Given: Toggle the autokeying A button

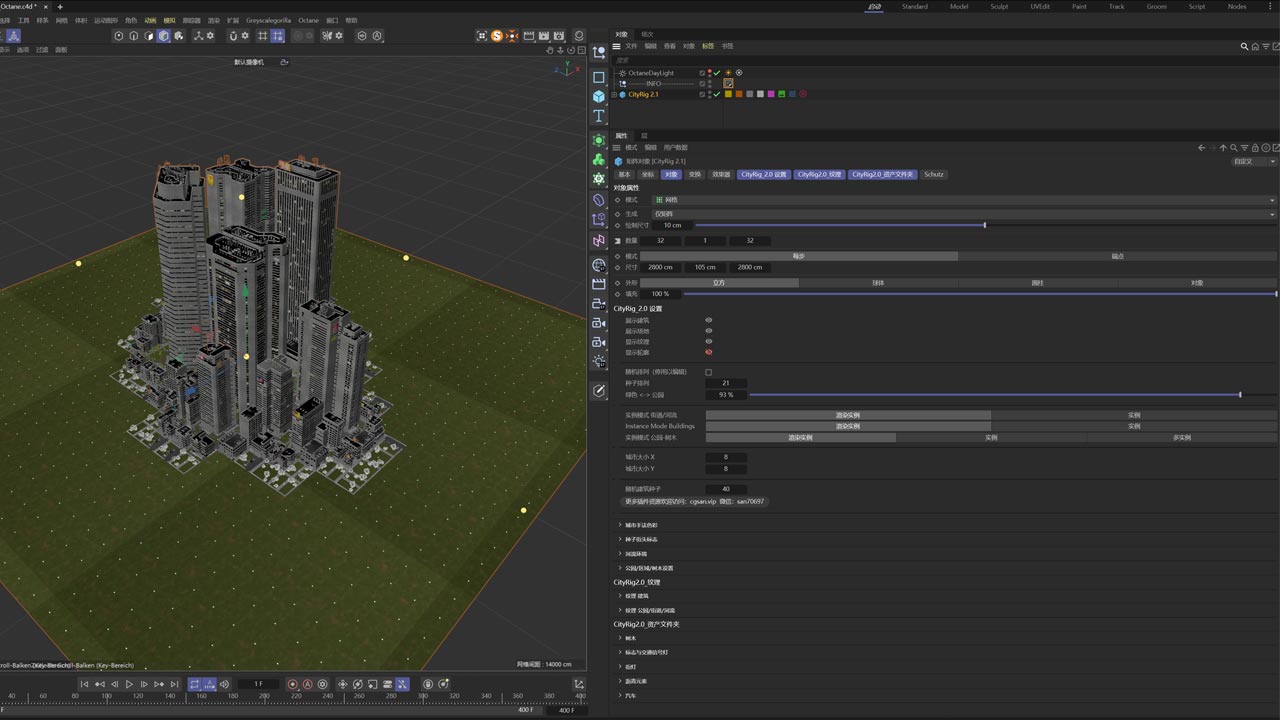Looking at the screenshot, I should 307,684.
